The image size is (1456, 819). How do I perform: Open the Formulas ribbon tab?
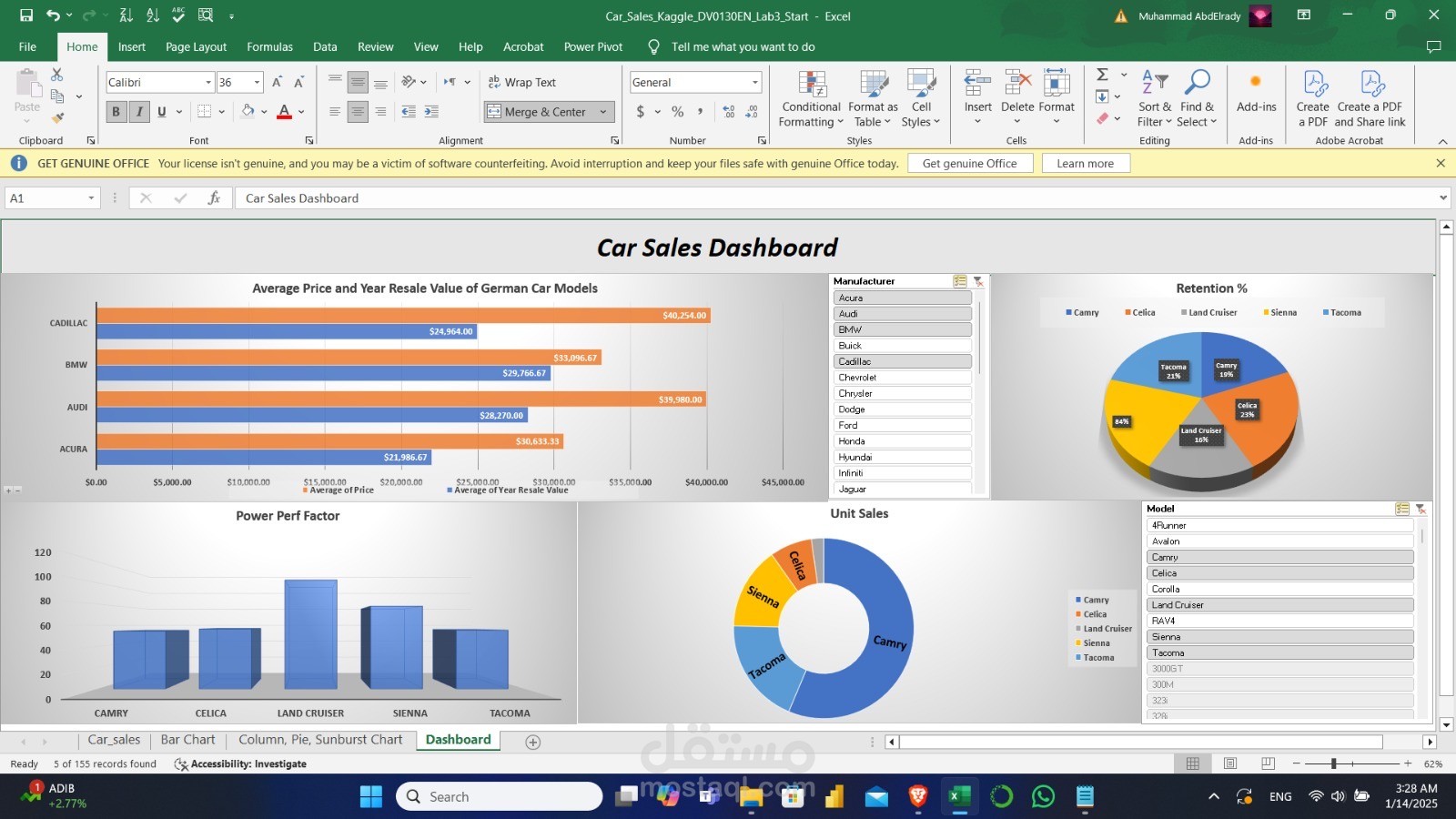pos(269,46)
